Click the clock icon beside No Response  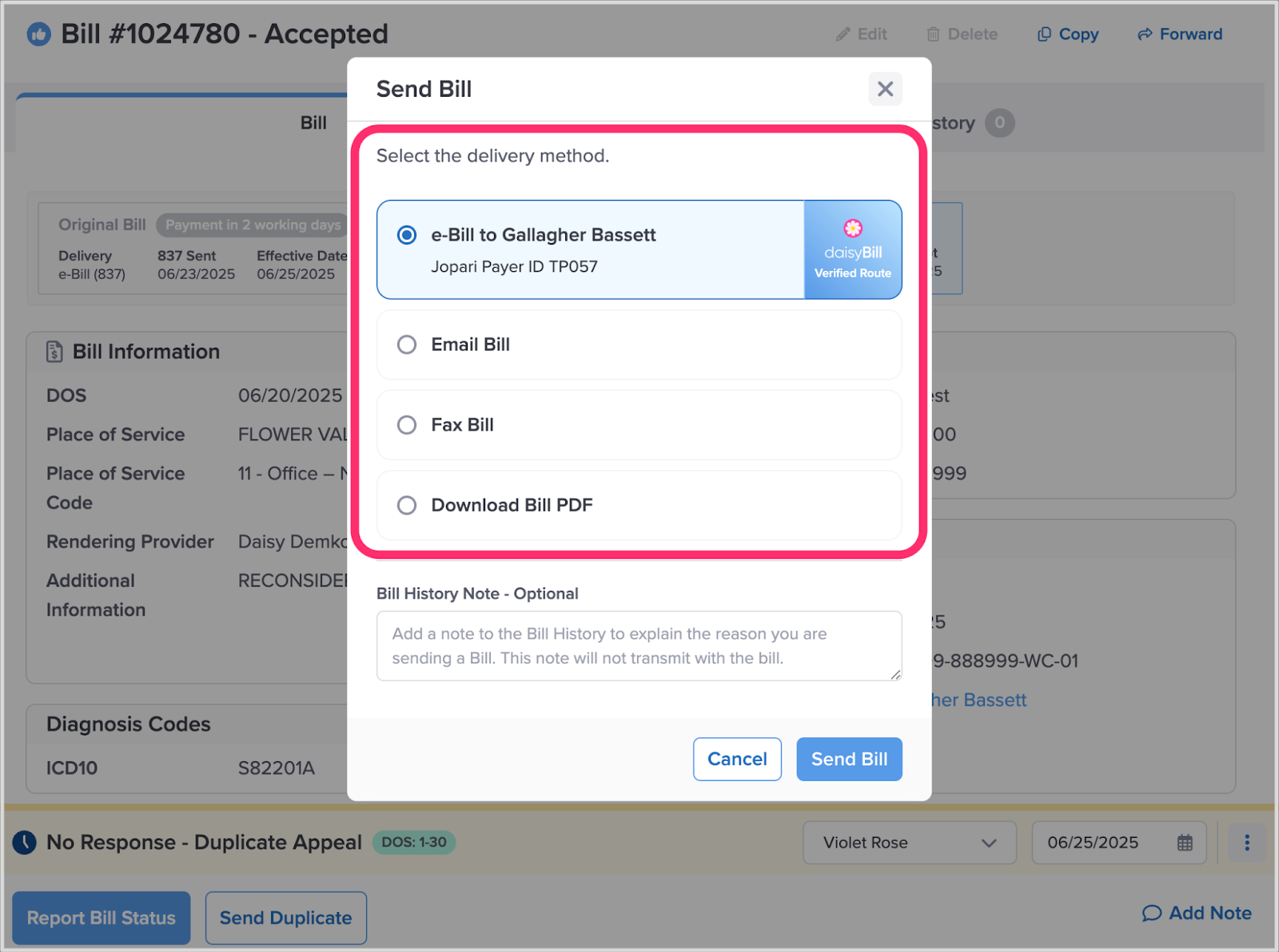point(25,842)
